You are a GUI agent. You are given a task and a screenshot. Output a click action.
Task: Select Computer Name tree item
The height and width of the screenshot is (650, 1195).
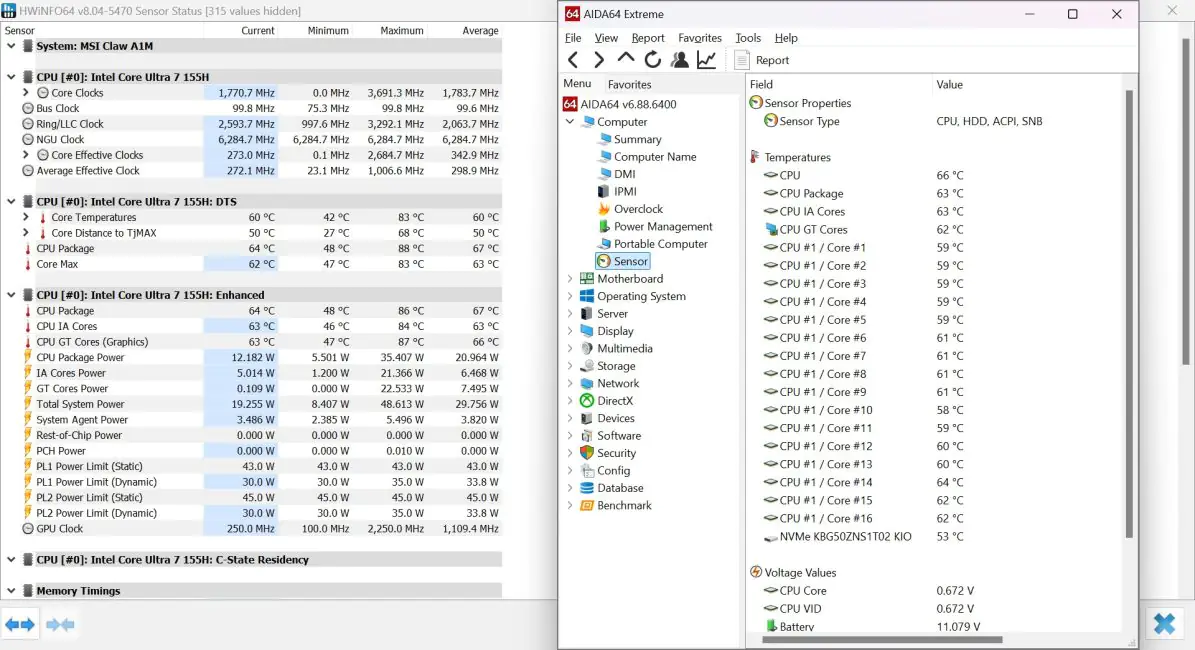click(655, 157)
